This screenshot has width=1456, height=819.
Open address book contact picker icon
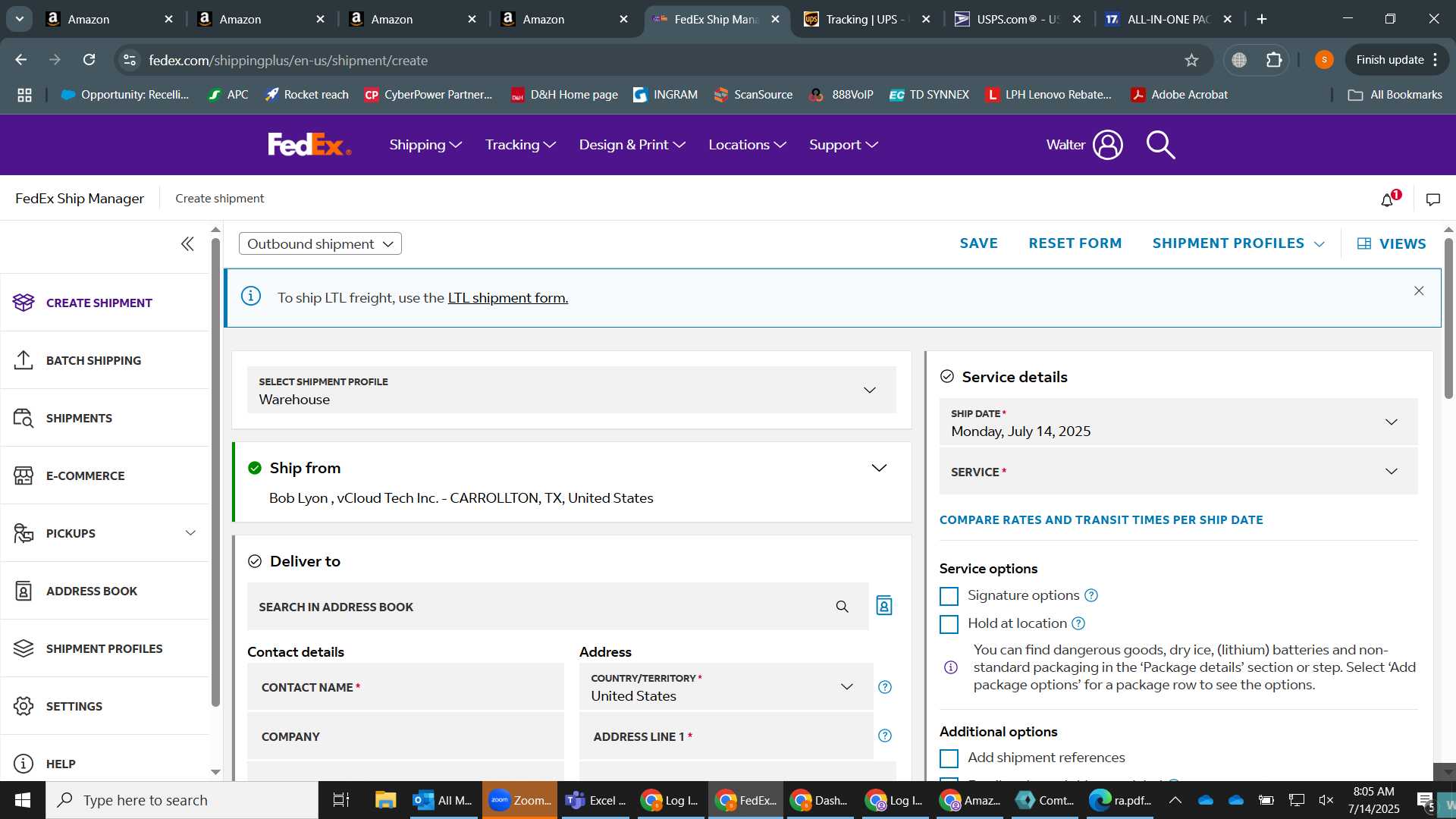(884, 605)
